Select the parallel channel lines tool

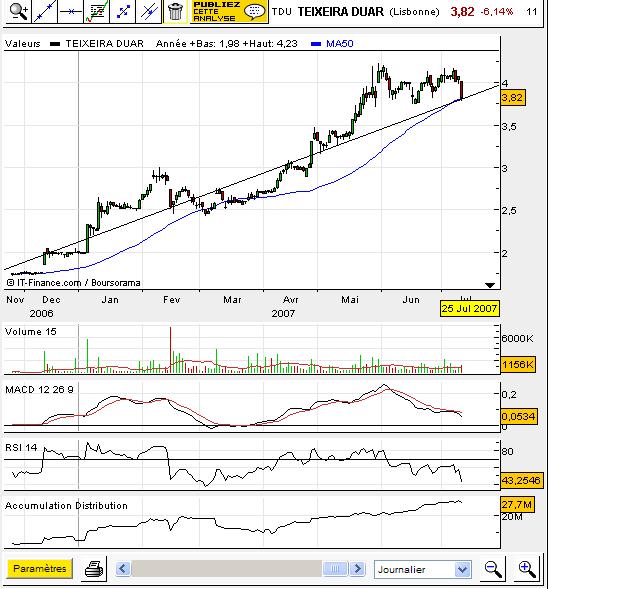147,12
